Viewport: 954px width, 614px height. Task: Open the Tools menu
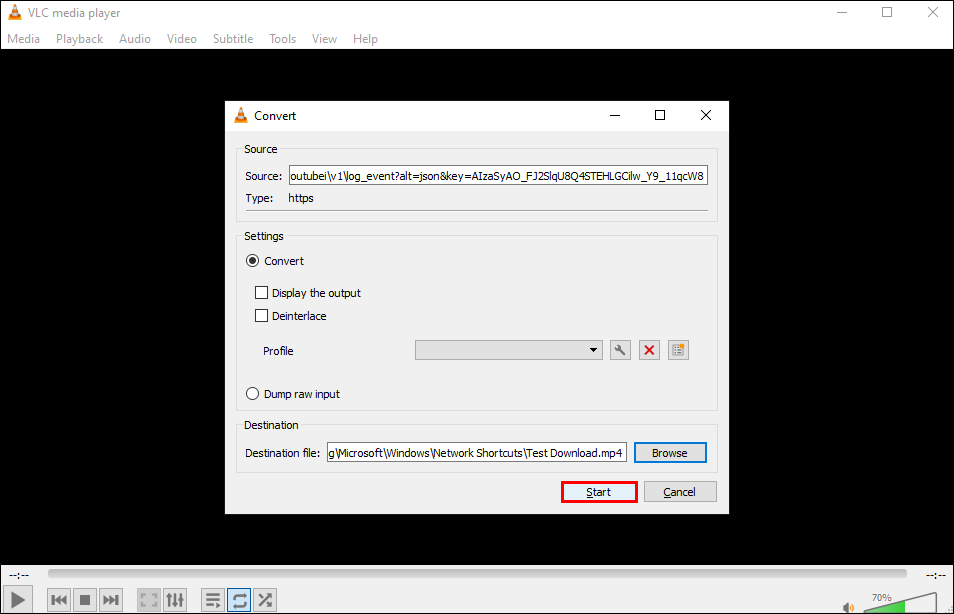(x=283, y=38)
